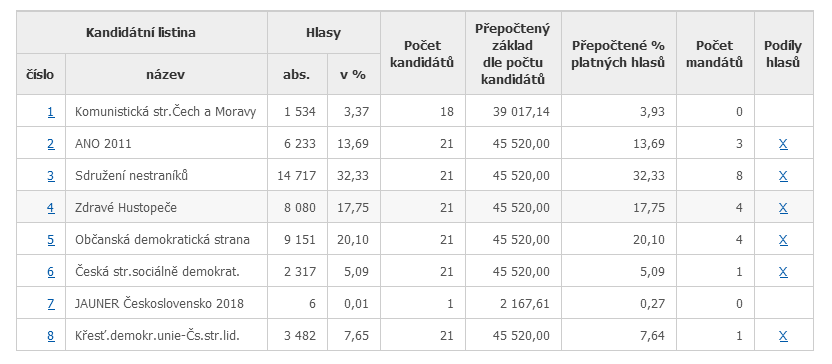Click the Kandidátní listina column header

point(141,33)
